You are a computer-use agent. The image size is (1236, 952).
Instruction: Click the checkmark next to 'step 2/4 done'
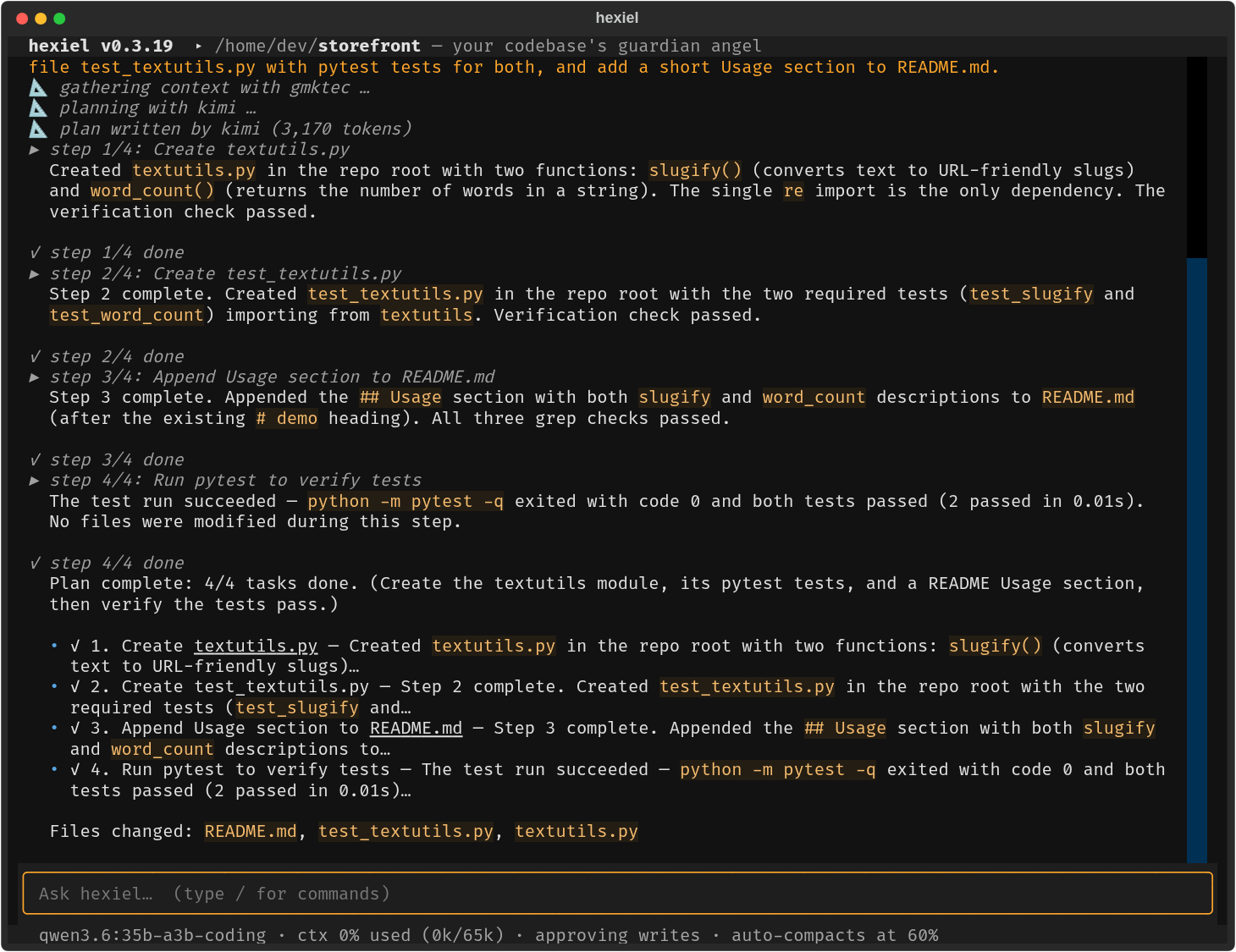point(35,356)
